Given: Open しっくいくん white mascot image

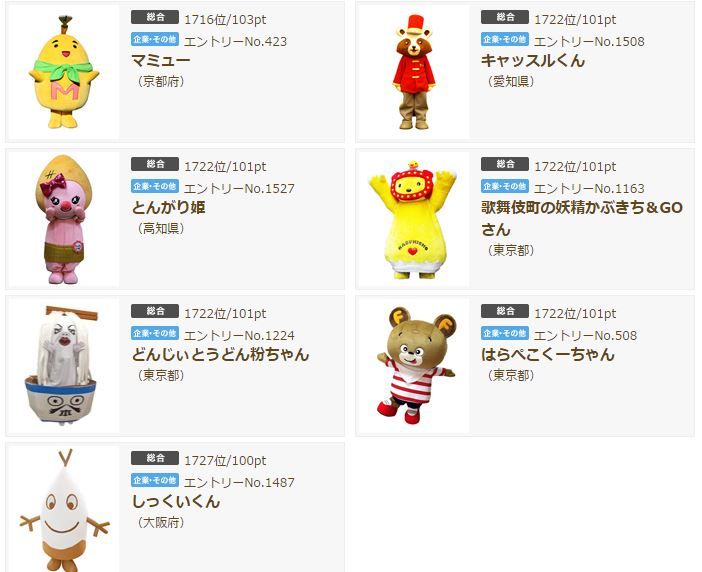Looking at the screenshot, I should pos(64,509).
